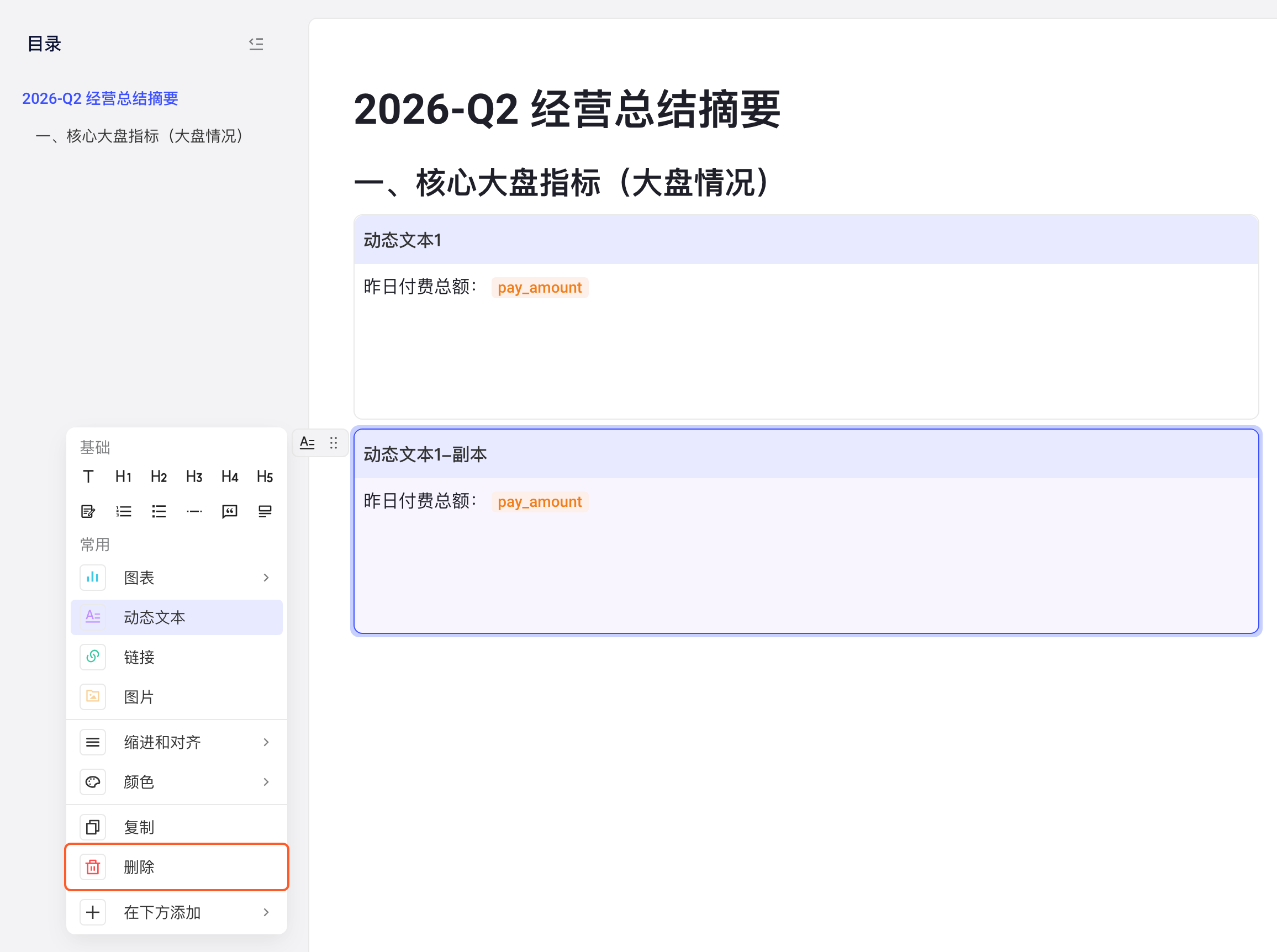Insert a horizontal divider line
1277x952 pixels.
click(x=194, y=511)
